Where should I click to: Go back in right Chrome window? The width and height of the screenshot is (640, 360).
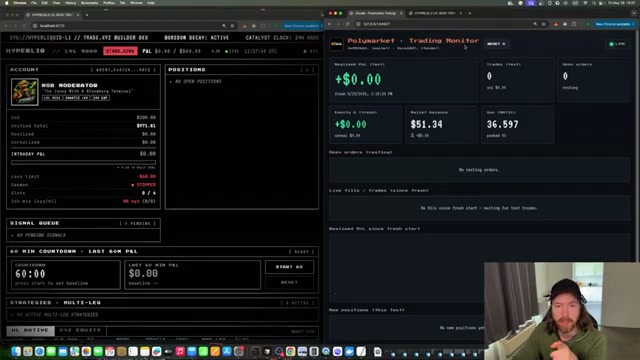pyautogui.click(x=330, y=24)
